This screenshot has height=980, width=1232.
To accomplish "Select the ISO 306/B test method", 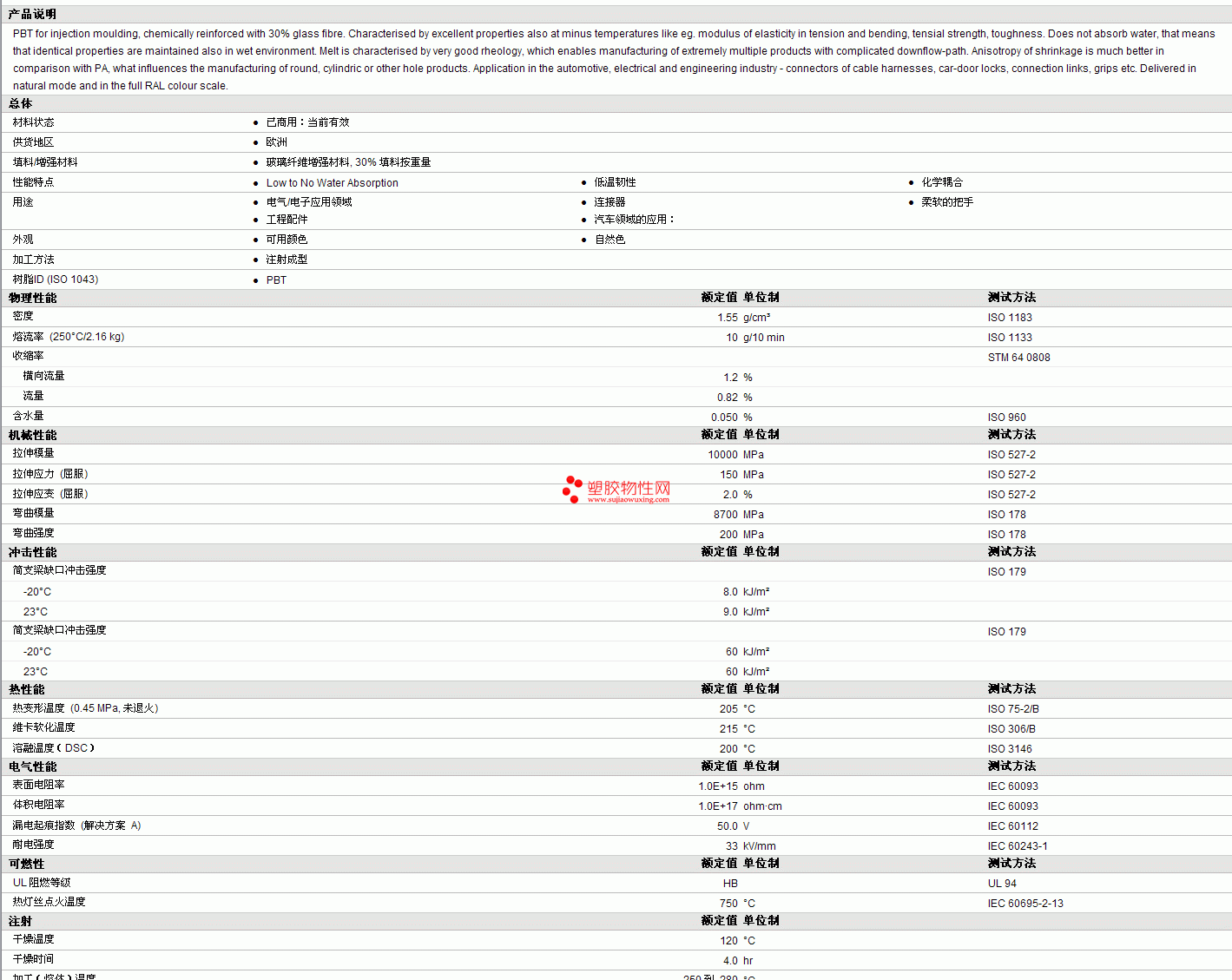I will point(1011,729).
